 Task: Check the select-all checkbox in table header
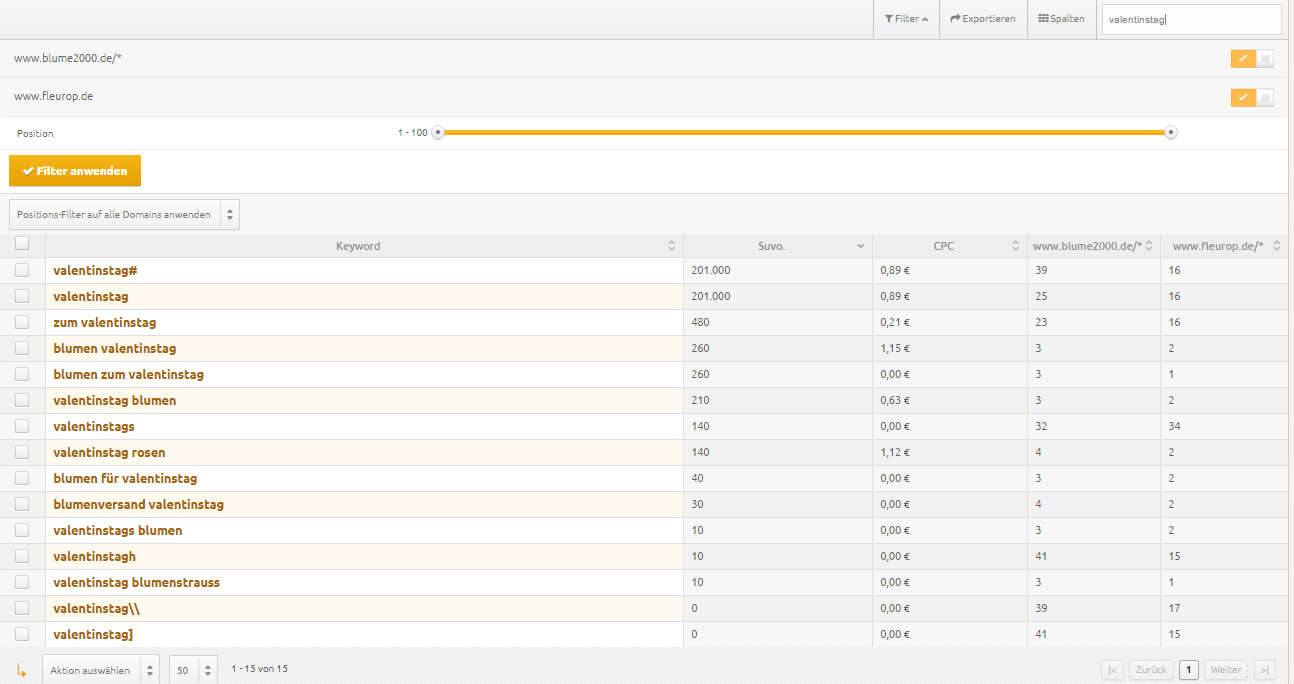[x=22, y=243]
